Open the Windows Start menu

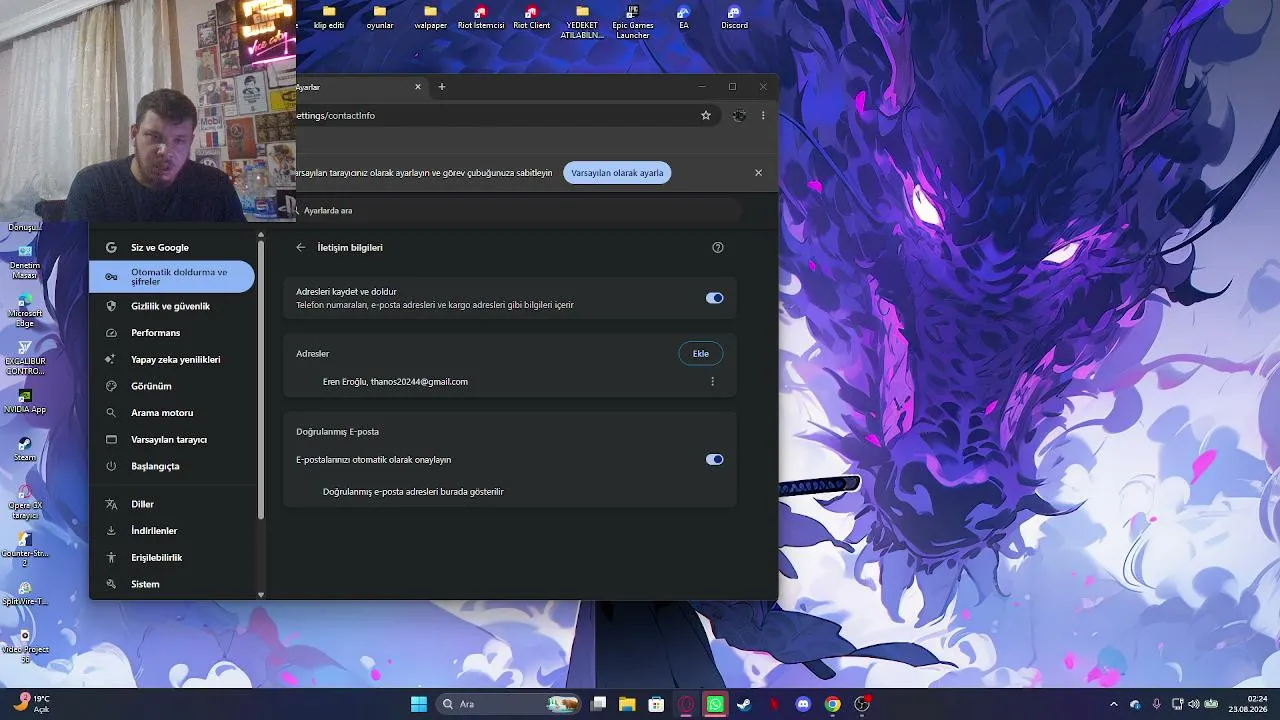coord(419,704)
